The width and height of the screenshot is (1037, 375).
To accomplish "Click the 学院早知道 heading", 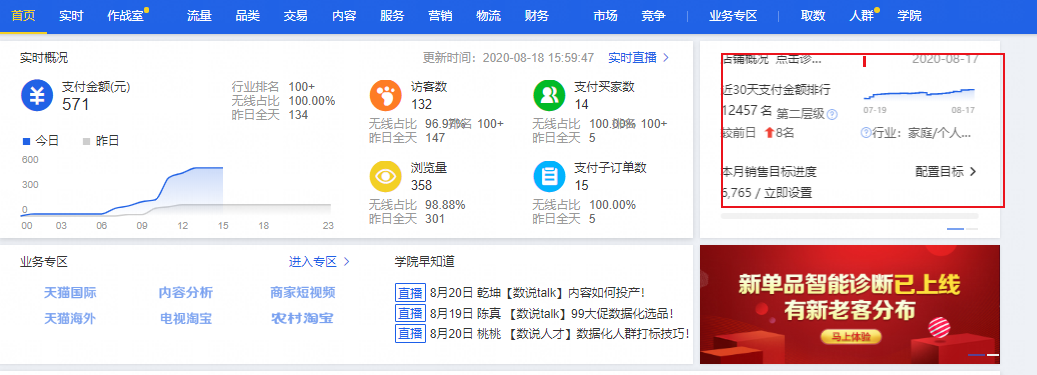I will [x=425, y=262].
